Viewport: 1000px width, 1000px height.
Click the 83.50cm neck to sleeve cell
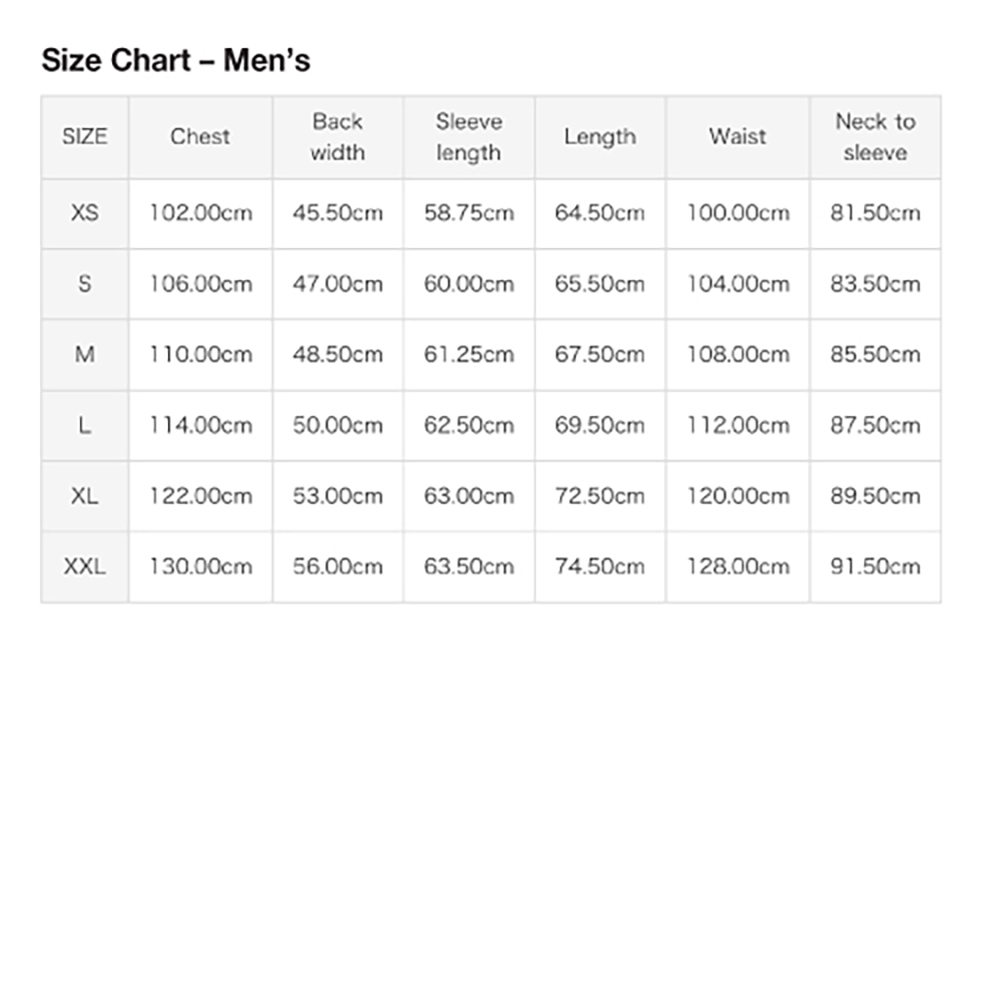coord(875,284)
